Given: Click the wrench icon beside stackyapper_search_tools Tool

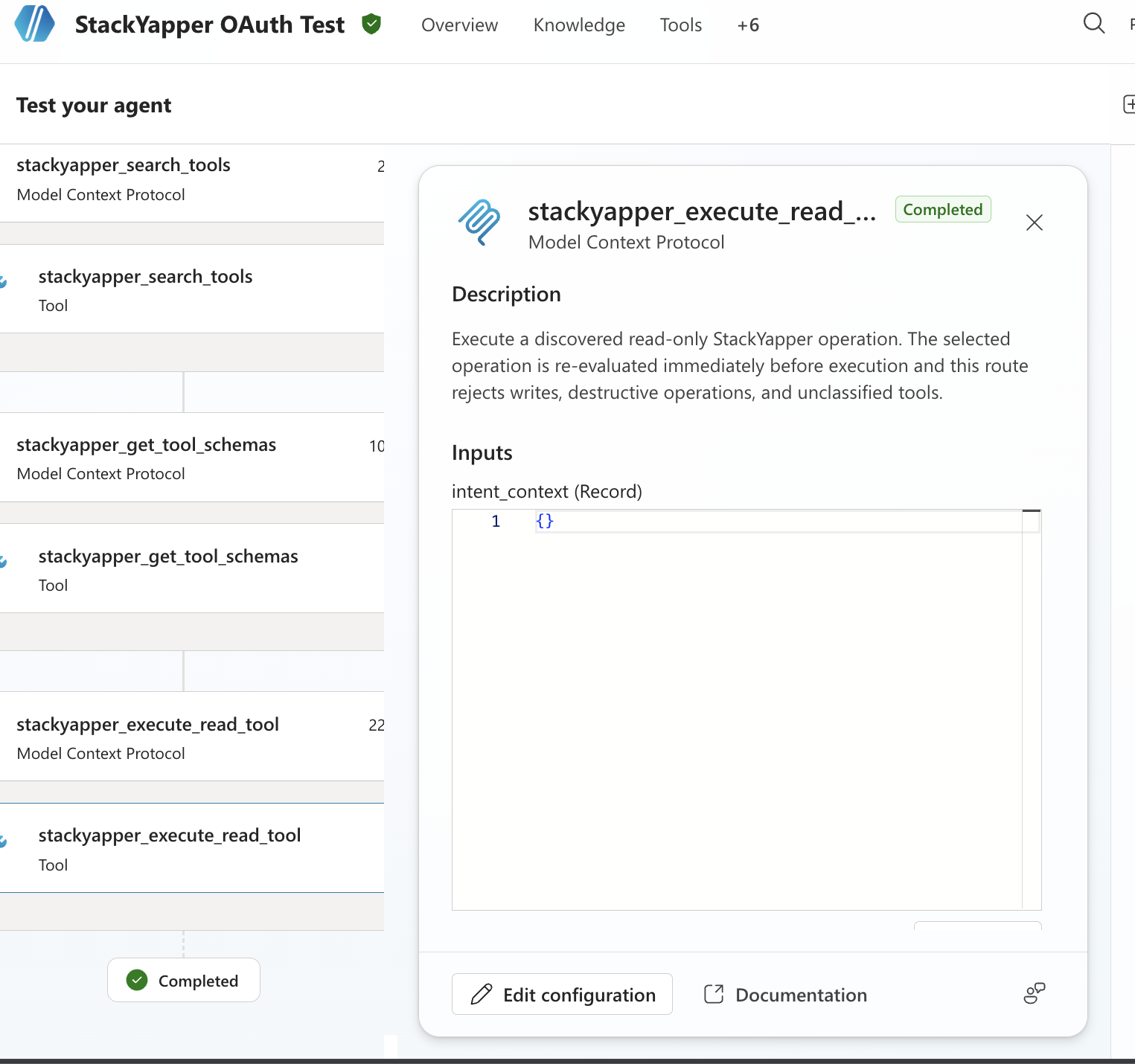Looking at the screenshot, I should [x=3, y=281].
